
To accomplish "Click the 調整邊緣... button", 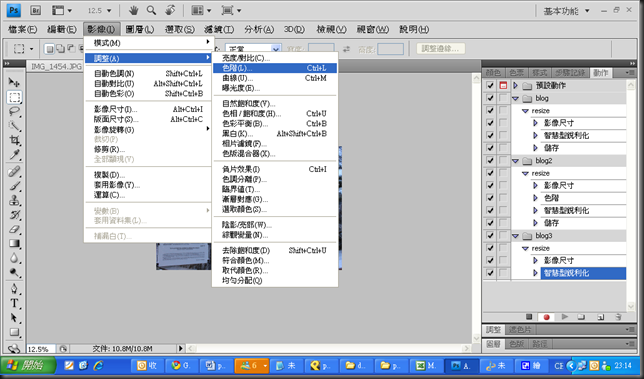I will tap(441, 48).
